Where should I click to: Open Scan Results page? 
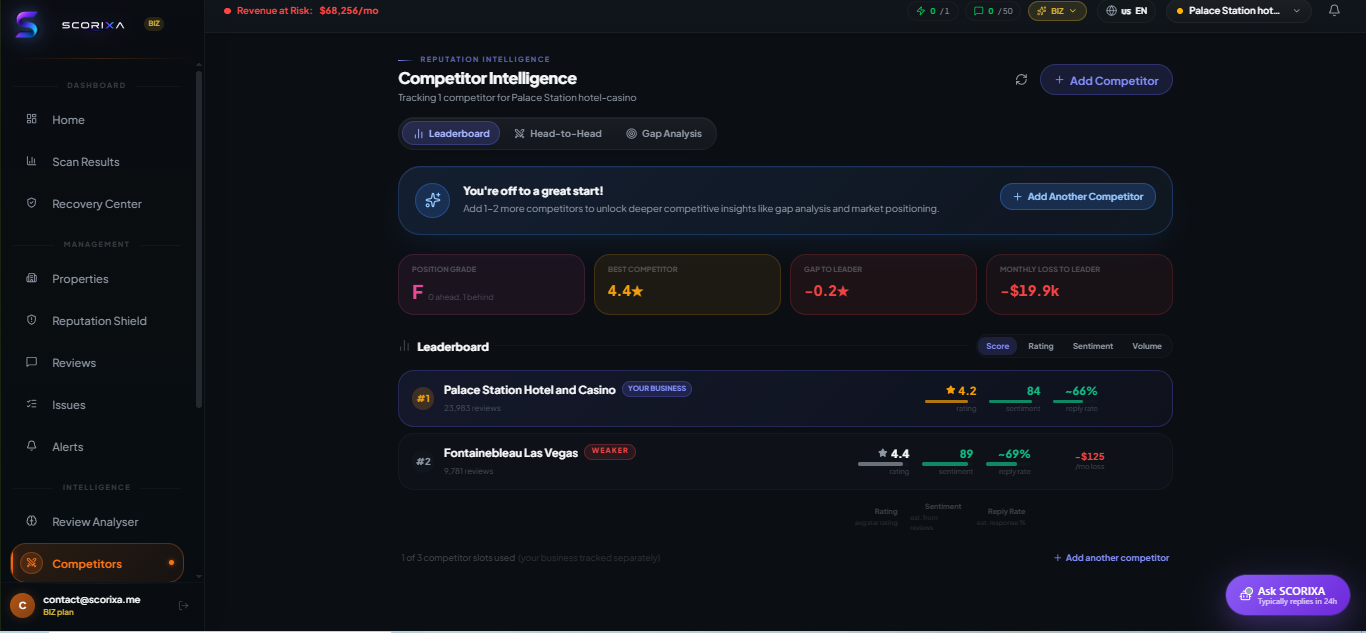pos(86,162)
